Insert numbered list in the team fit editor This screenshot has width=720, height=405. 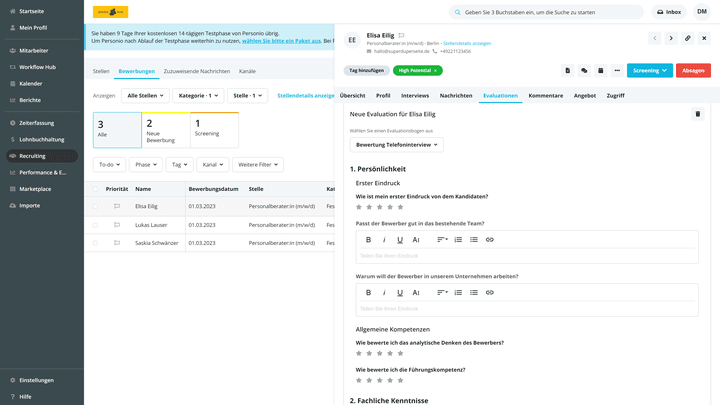tap(458, 240)
